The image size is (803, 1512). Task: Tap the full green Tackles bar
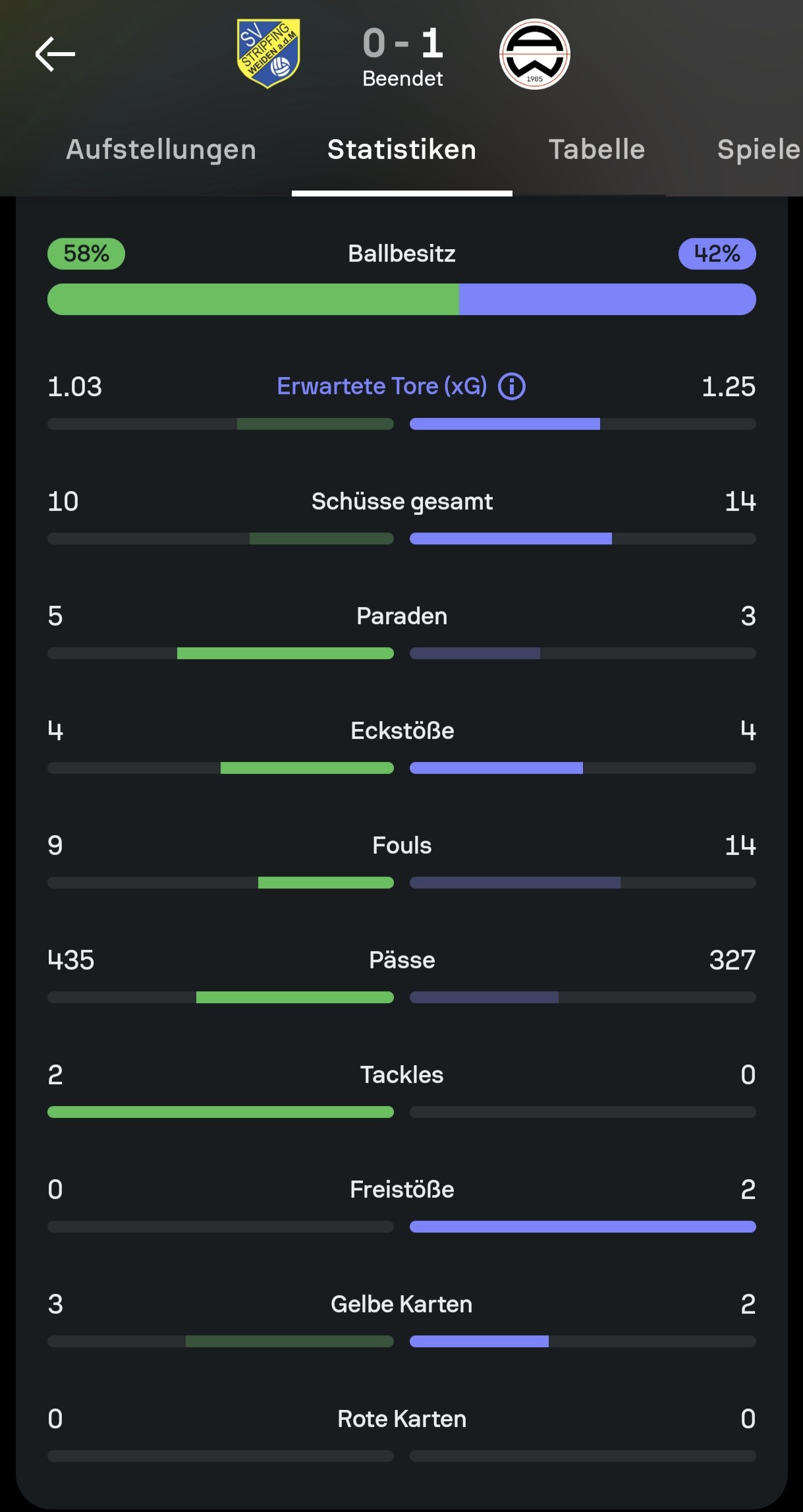click(x=221, y=1112)
